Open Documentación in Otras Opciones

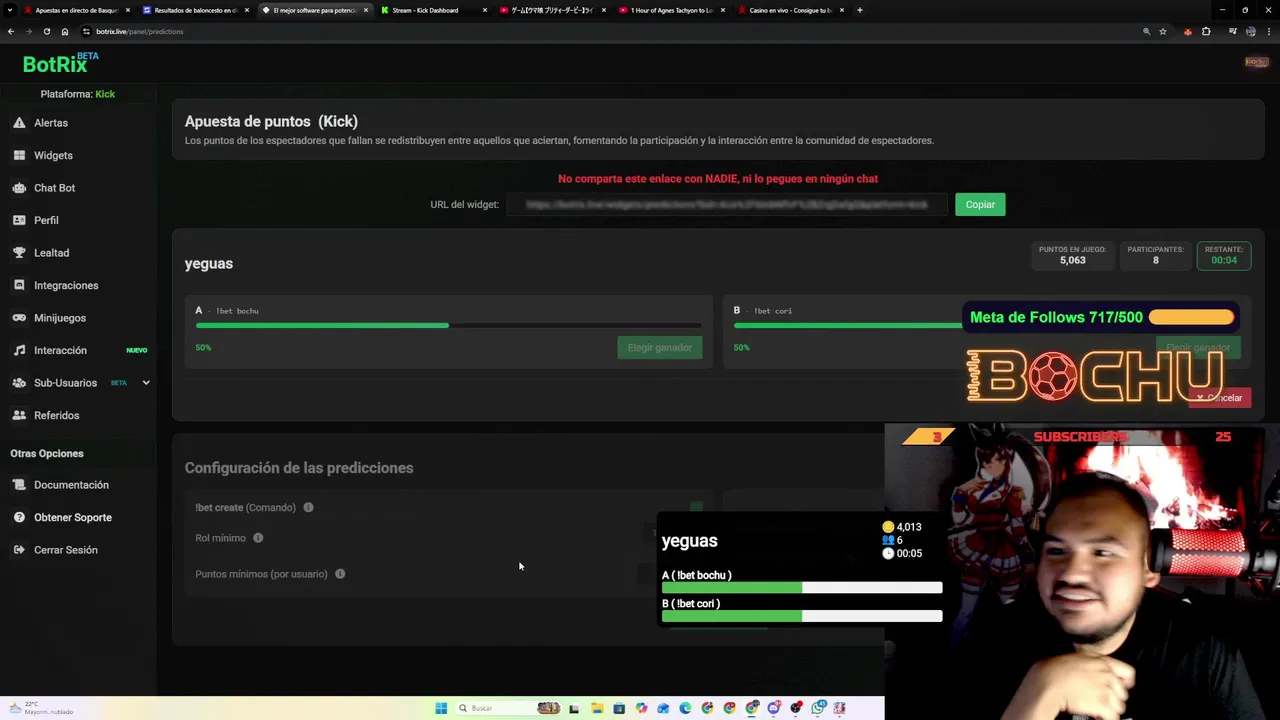tap(70, 485)
